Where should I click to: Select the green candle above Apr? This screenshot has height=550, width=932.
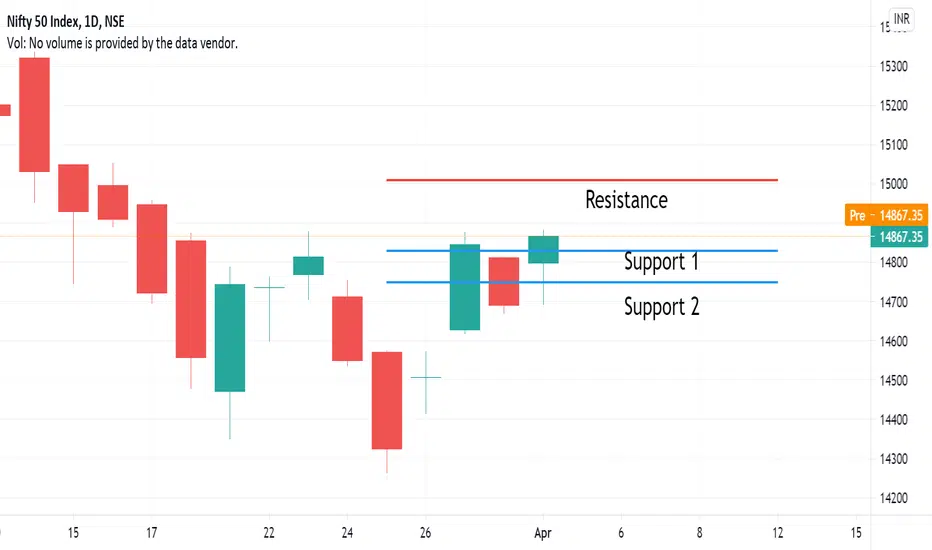[x=543, y=250]
